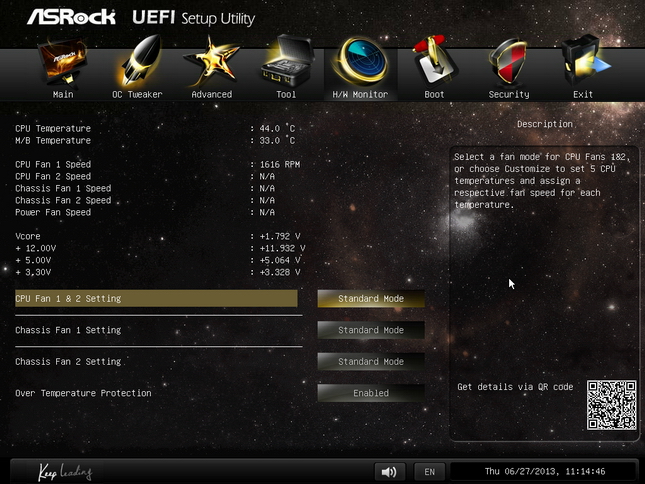Click the EN language button
The image size is (645, 484).
point(429,472)
